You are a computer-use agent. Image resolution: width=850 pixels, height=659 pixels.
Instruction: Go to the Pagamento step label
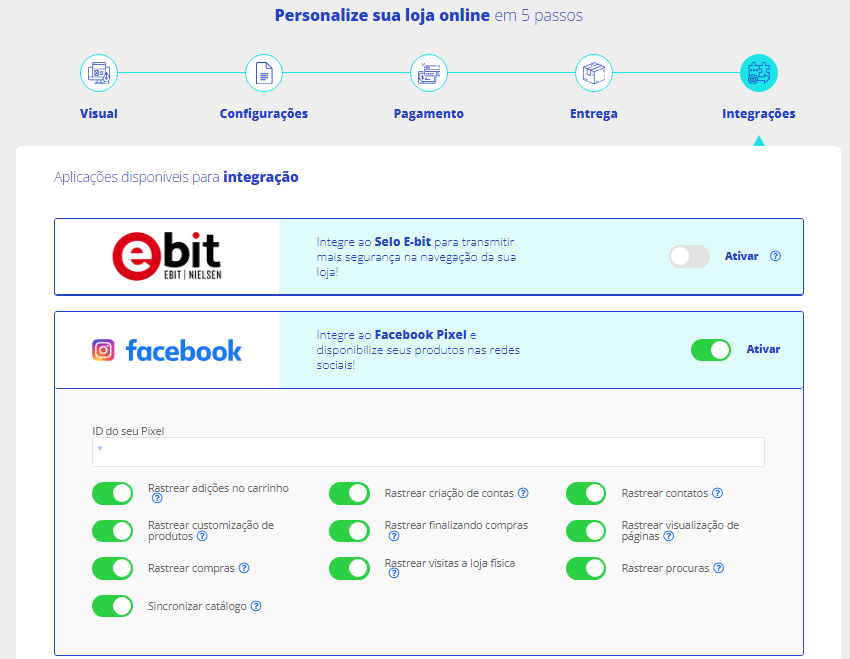tap(429, 114)
